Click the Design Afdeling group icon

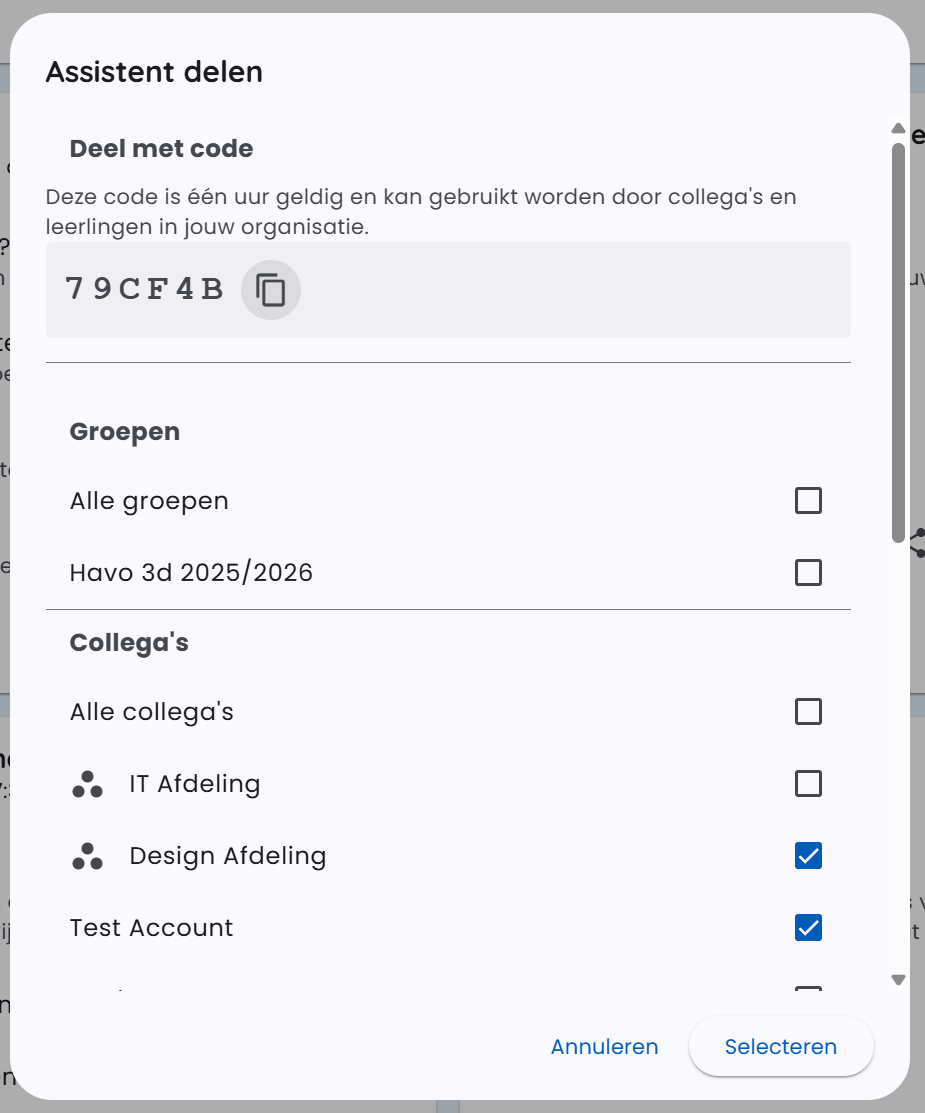tap(88, 855)
